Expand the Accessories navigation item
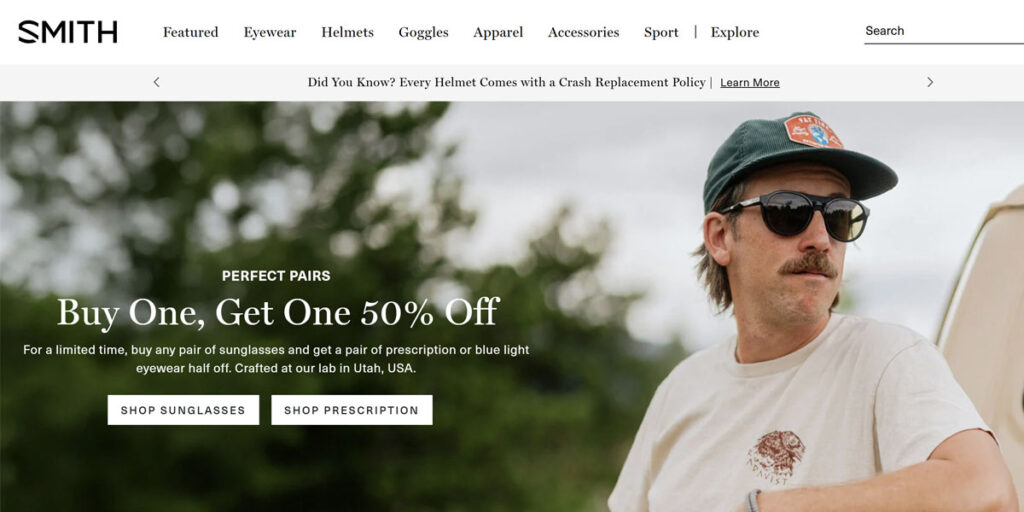1024x512 pixels. 583,32
